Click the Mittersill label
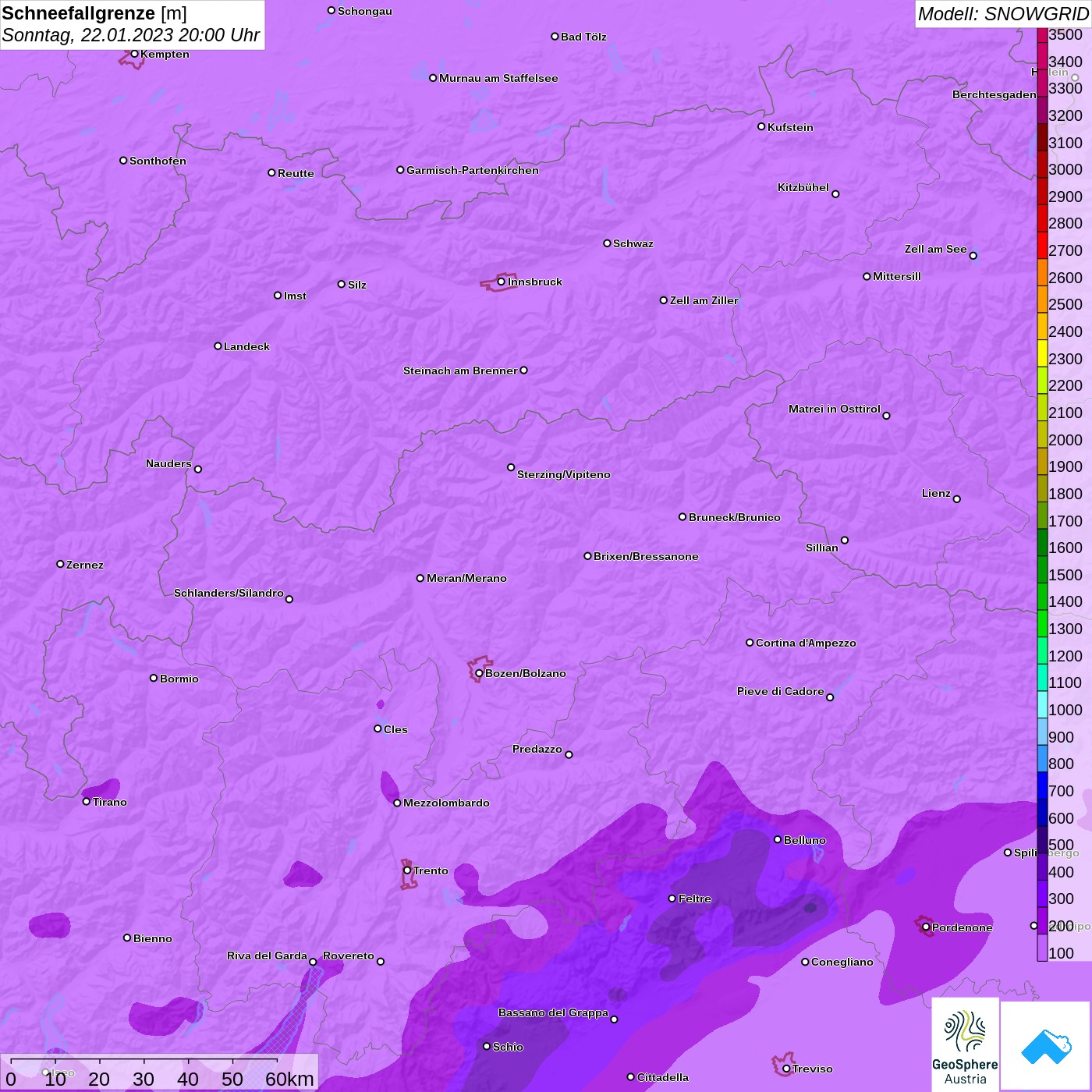This screenshot has width=1092, height=1092. pyautogui.click(x=897, y=276)
